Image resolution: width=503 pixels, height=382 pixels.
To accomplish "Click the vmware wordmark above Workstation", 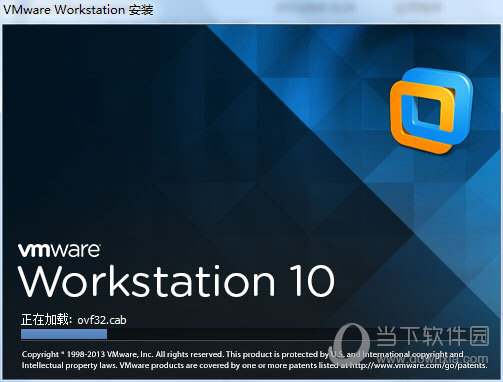I will click(x=59, y=250).
